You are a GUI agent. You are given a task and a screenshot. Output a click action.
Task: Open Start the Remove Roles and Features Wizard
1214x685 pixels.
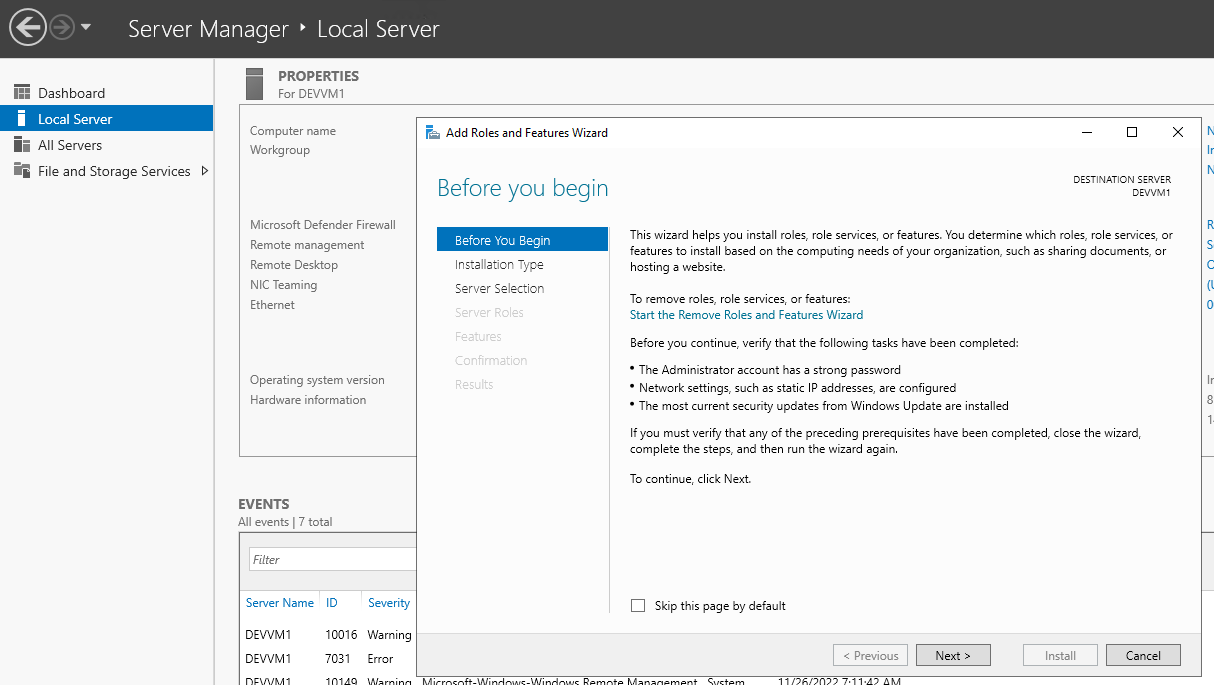(x=746, y=315)
